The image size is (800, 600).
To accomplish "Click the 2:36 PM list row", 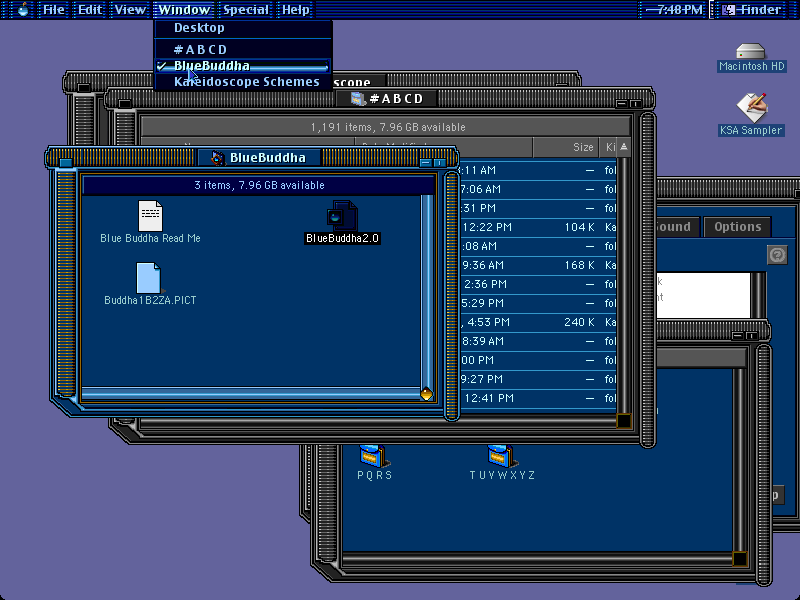I will (538, 284).
